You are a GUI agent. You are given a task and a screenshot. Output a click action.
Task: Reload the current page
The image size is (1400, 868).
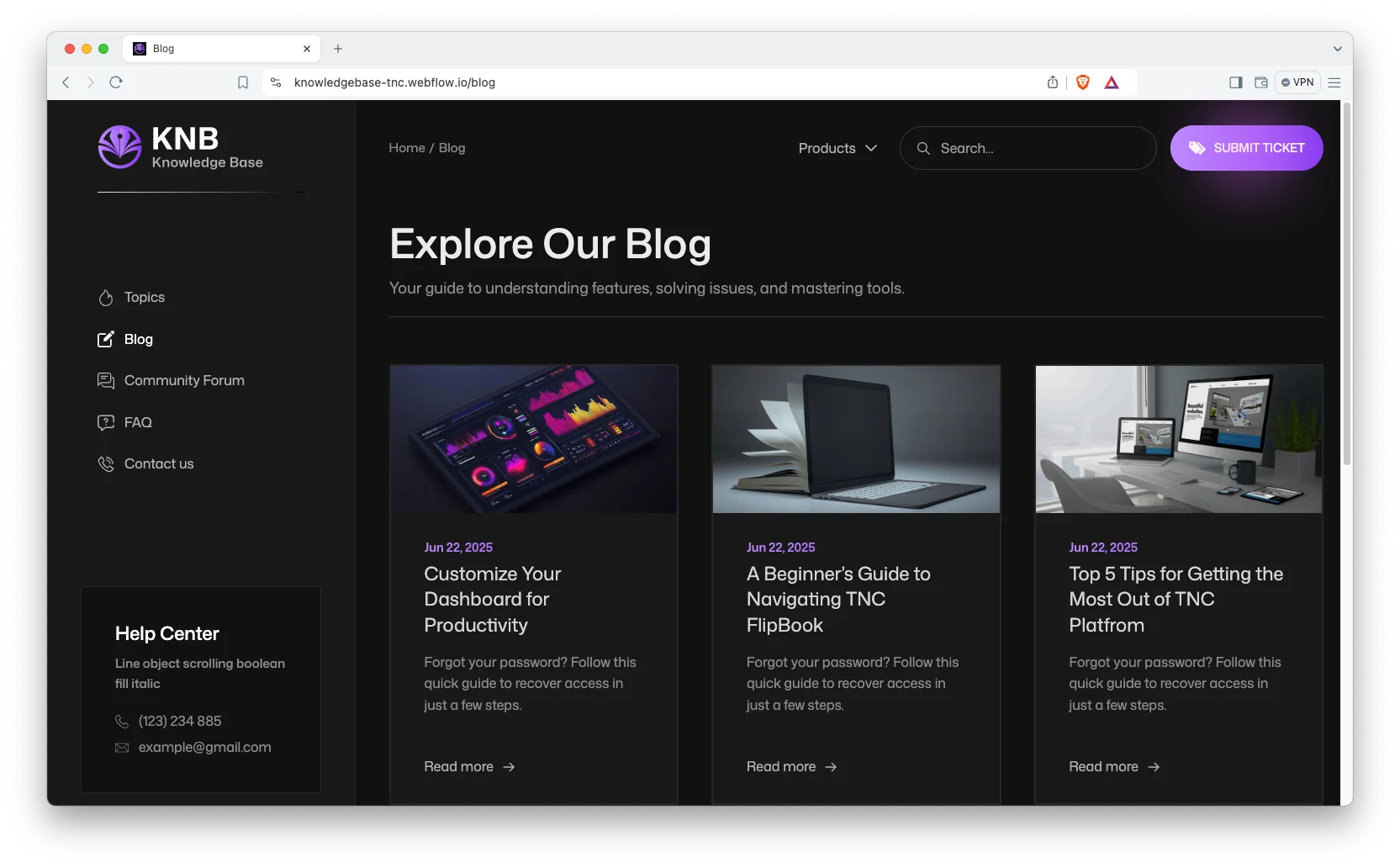[116, 82]
